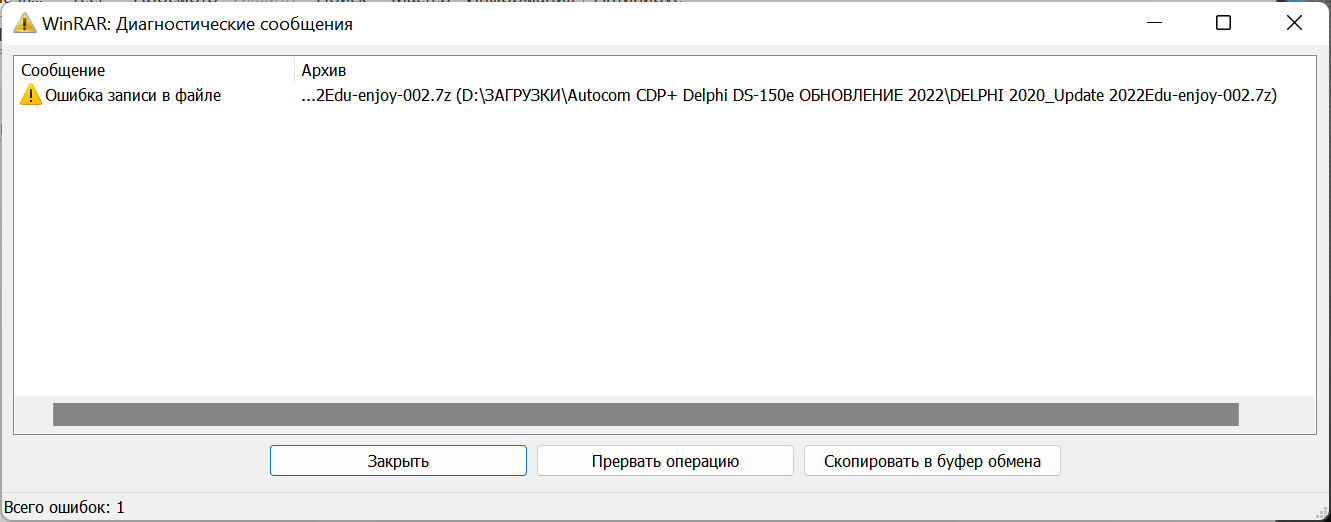
Task: Click the horizontal scrollbar thumb
Action: (x=645, y=414)
